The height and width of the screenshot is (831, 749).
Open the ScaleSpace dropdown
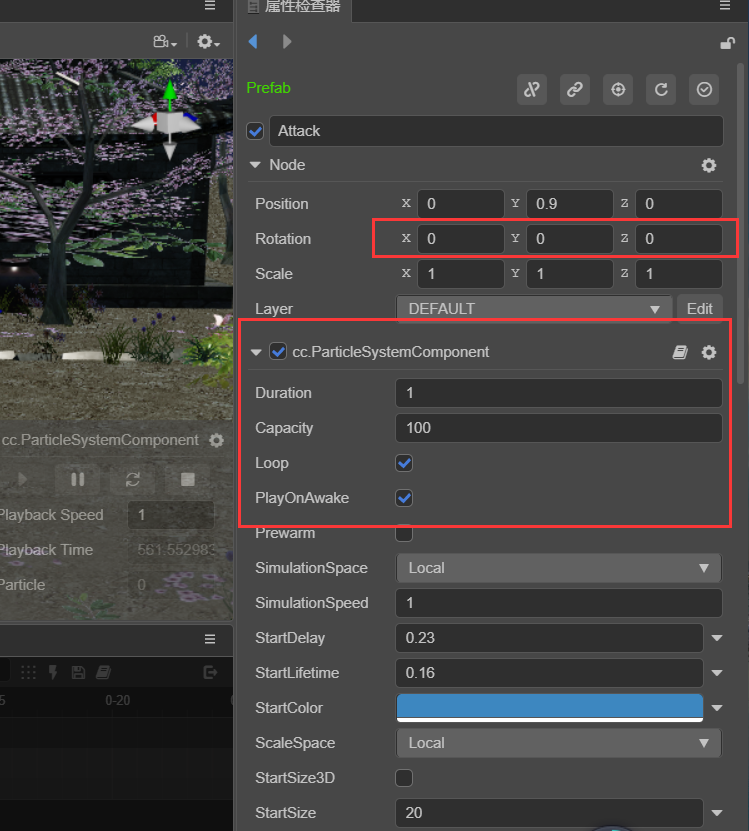coord(559,743)
